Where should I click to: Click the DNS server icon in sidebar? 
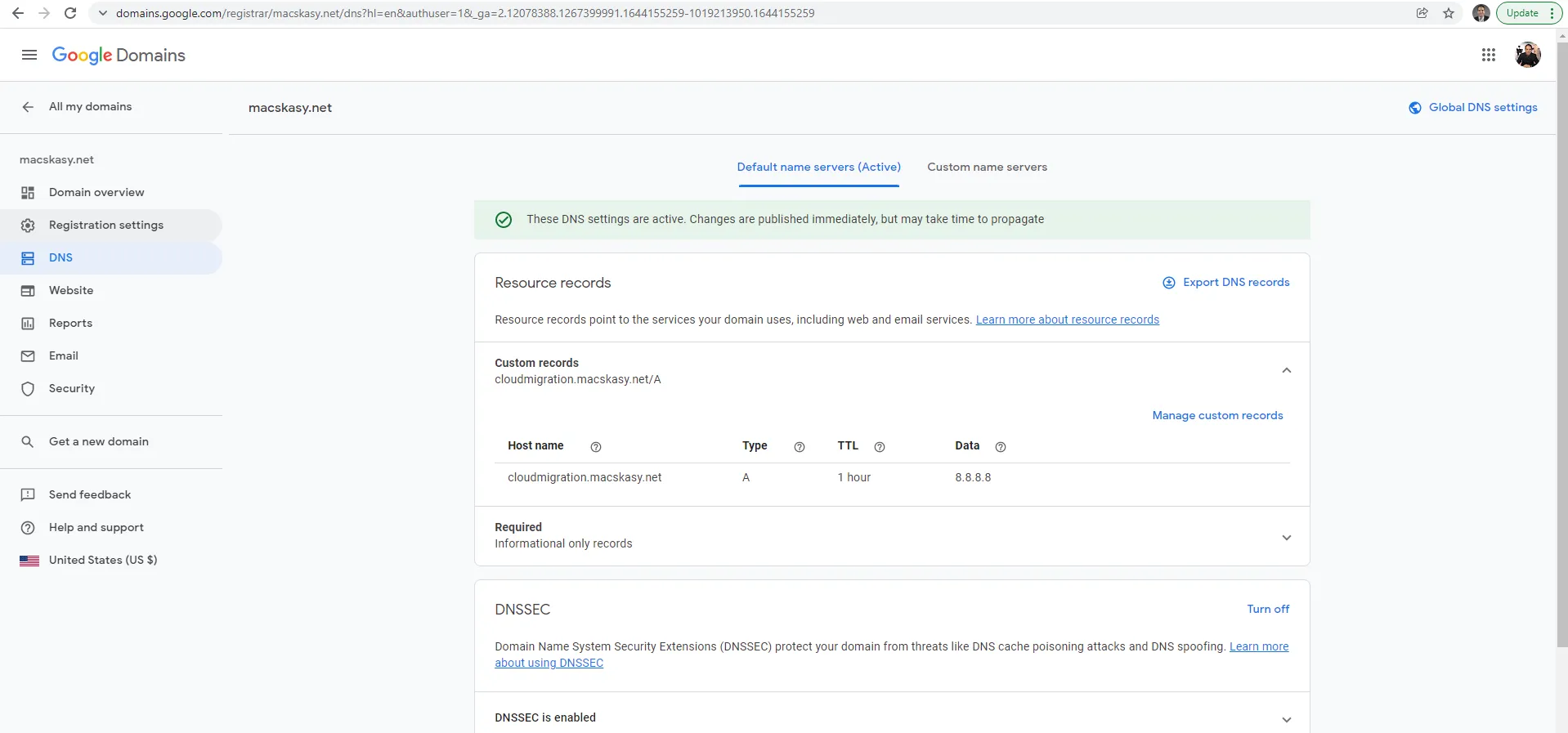pos(28,258)
